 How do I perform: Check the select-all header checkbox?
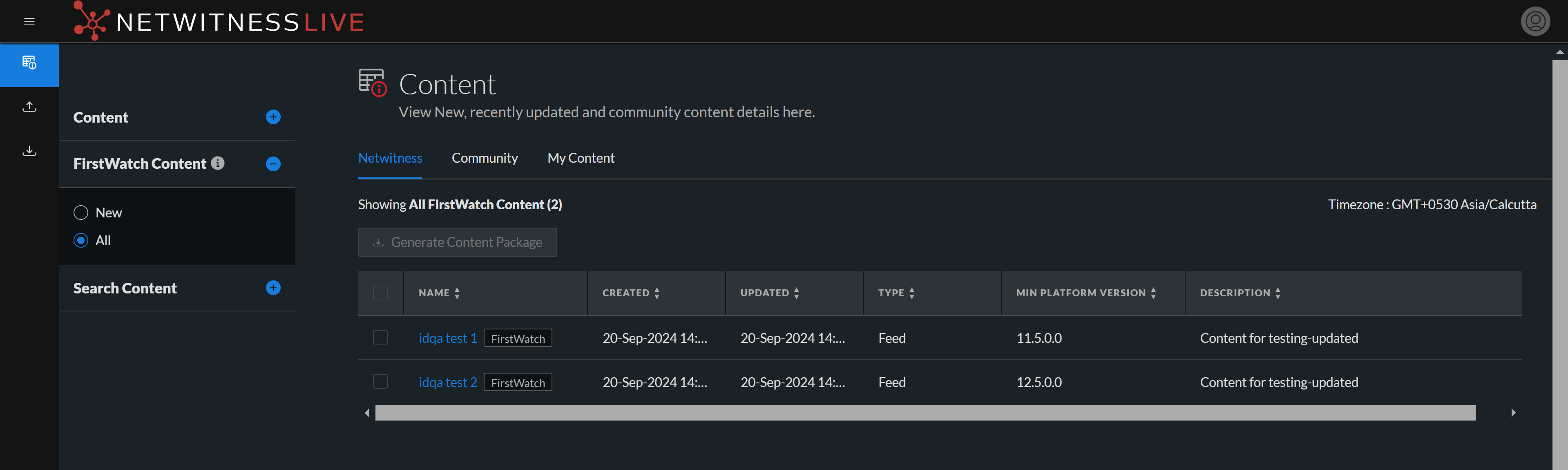pos(380,293)
